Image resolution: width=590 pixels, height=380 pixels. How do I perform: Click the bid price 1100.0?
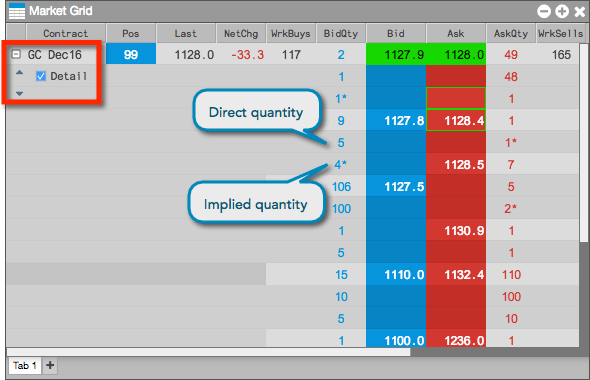click(396, 339)
